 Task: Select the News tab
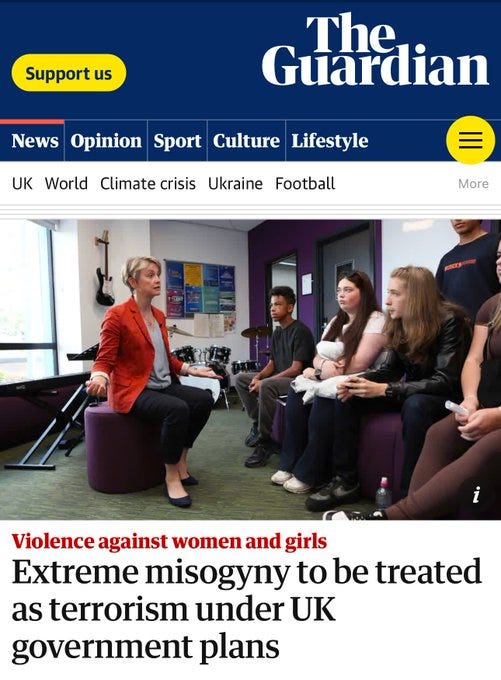pos(35,141)
